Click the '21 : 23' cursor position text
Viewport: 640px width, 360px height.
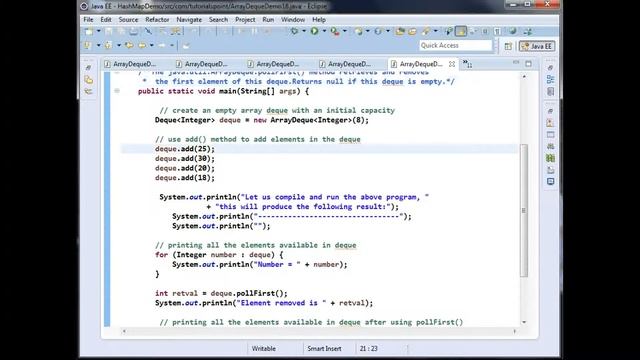pyautogui.click(x=369, y=349)
